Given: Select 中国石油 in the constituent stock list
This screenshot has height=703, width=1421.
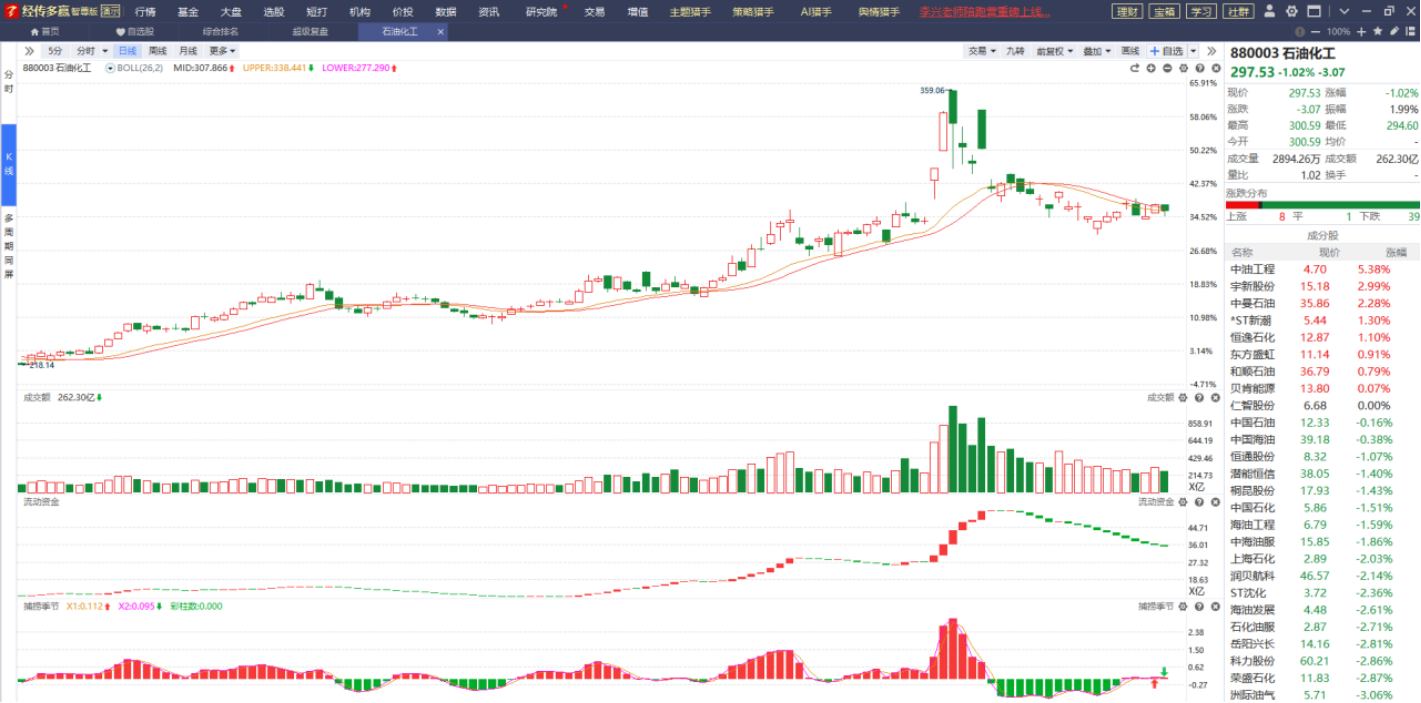Looking at the screenshot, I should click(x=1252, y=423).
